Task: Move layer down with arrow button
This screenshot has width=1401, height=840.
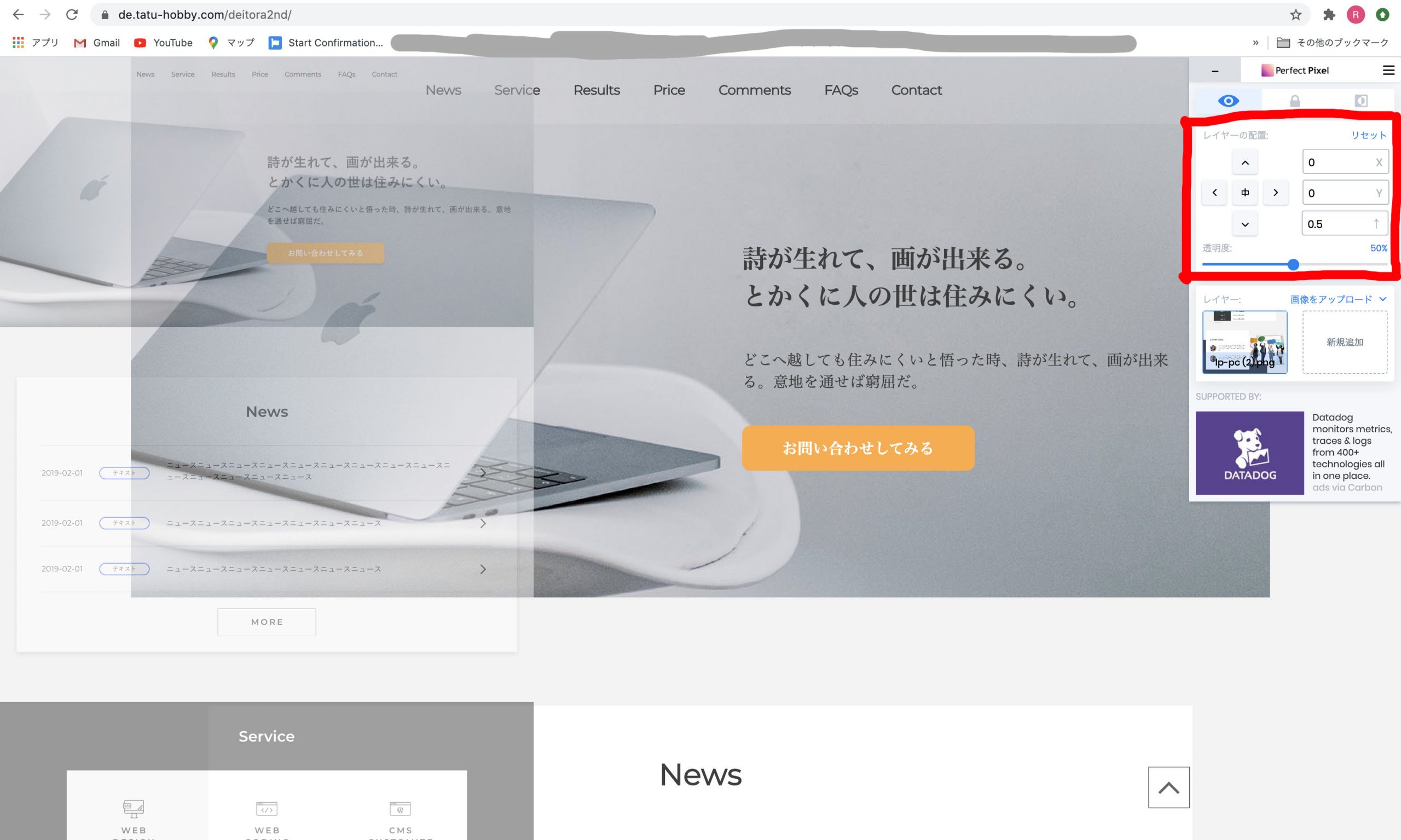Action: 1245,224
